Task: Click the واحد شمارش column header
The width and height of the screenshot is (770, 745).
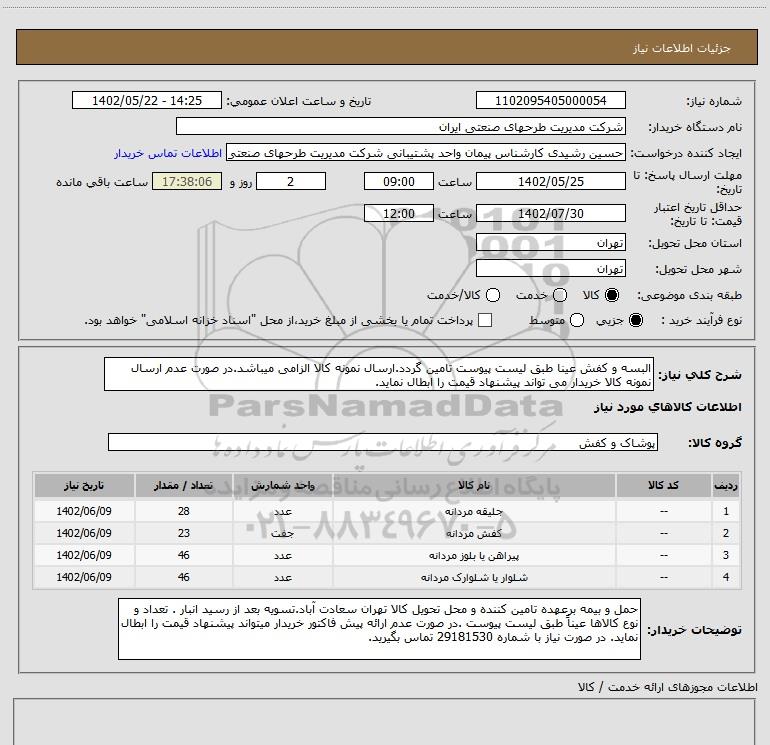Action: coord(283,486)
